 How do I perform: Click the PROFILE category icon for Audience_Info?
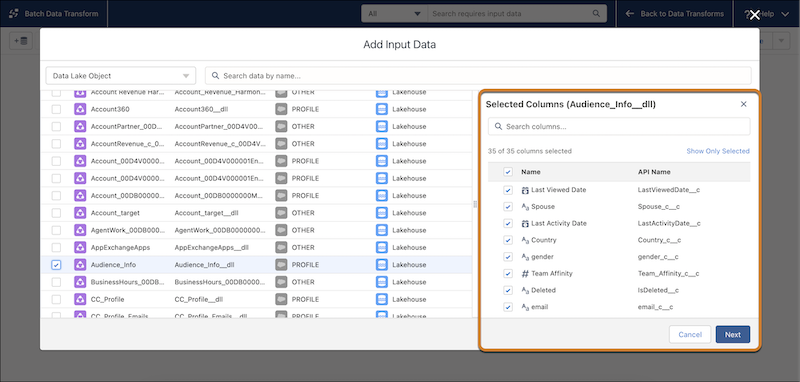pos(281,265)
